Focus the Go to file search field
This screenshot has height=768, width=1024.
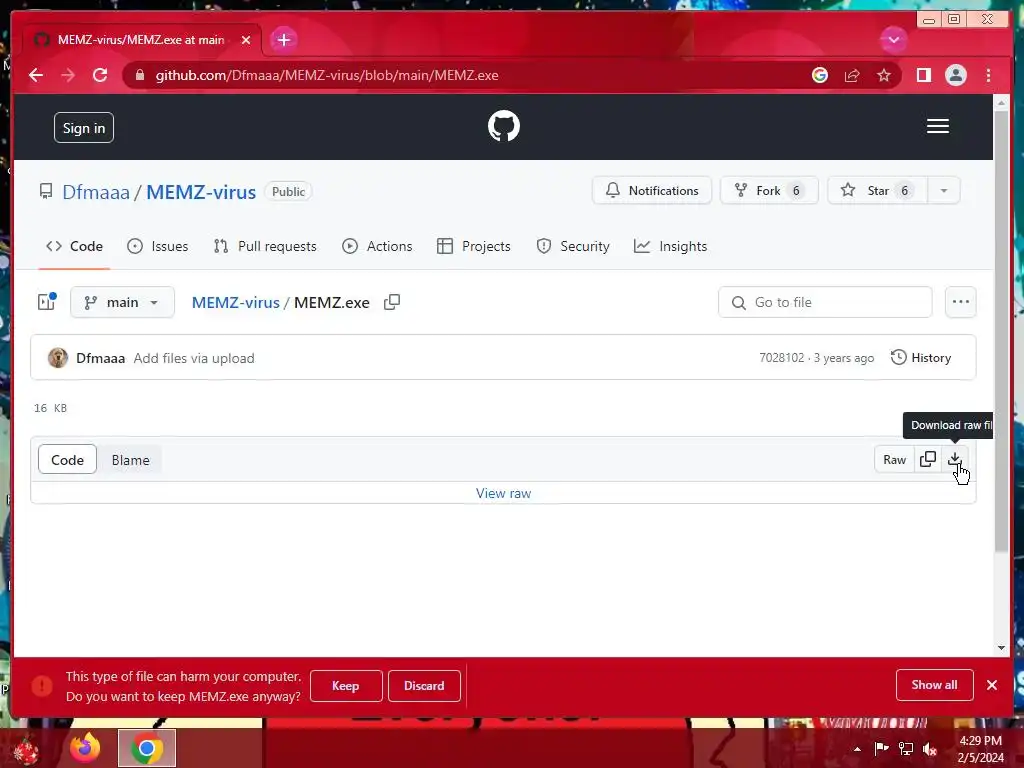click(825, 302)
